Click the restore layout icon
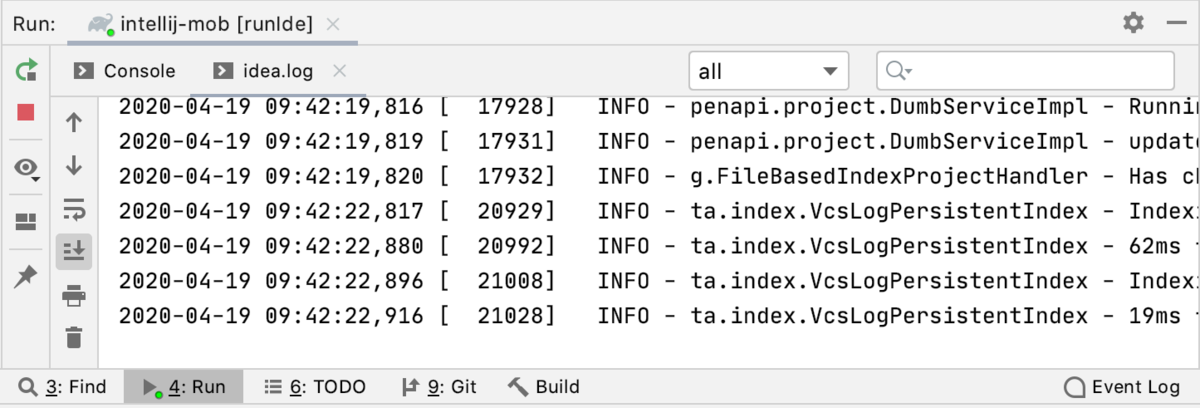 click(27, 222)
